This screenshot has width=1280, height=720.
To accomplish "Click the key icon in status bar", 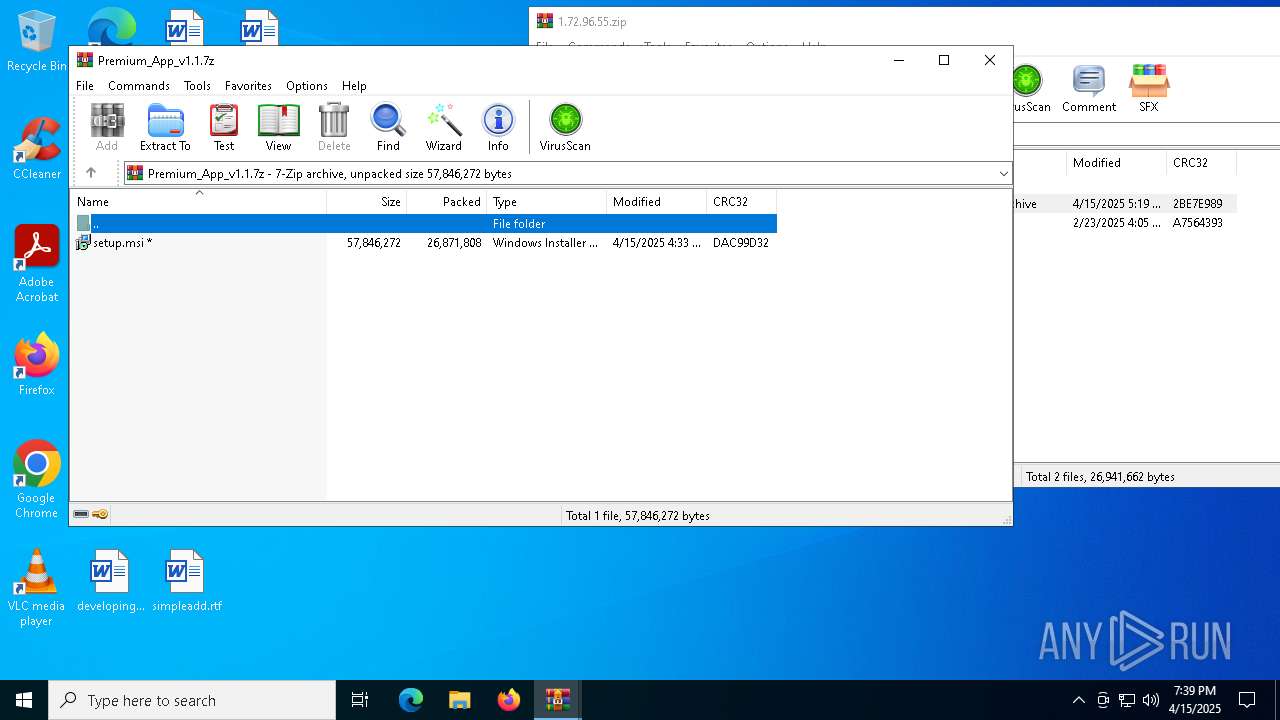I will tap(100, 514).
